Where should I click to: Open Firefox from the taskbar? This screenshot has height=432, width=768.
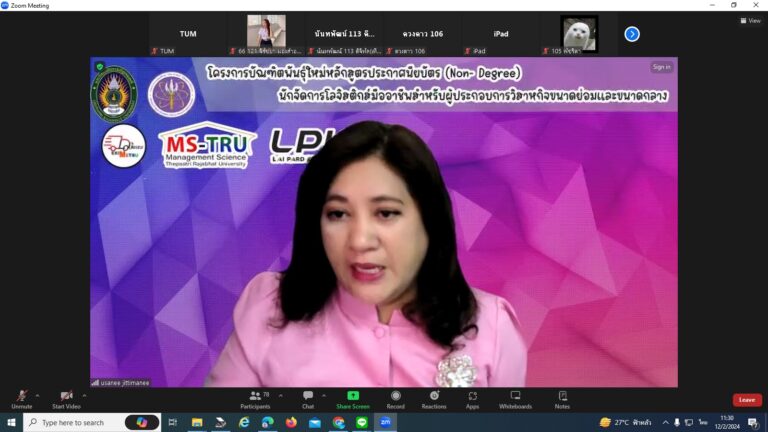291,422
